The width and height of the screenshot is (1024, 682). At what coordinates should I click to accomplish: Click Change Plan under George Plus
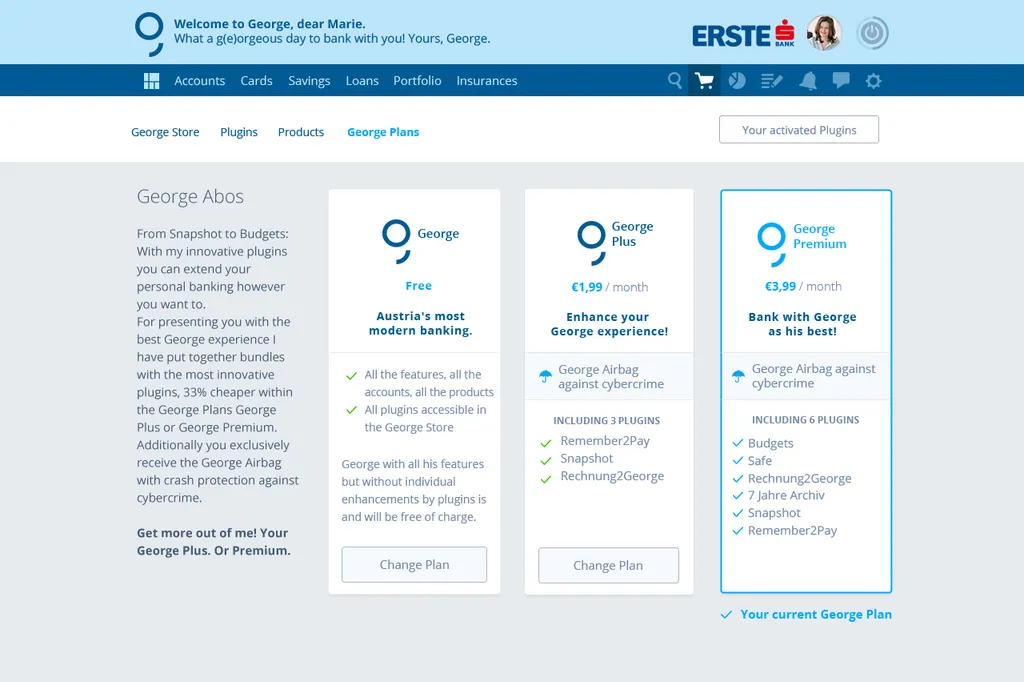608,565
